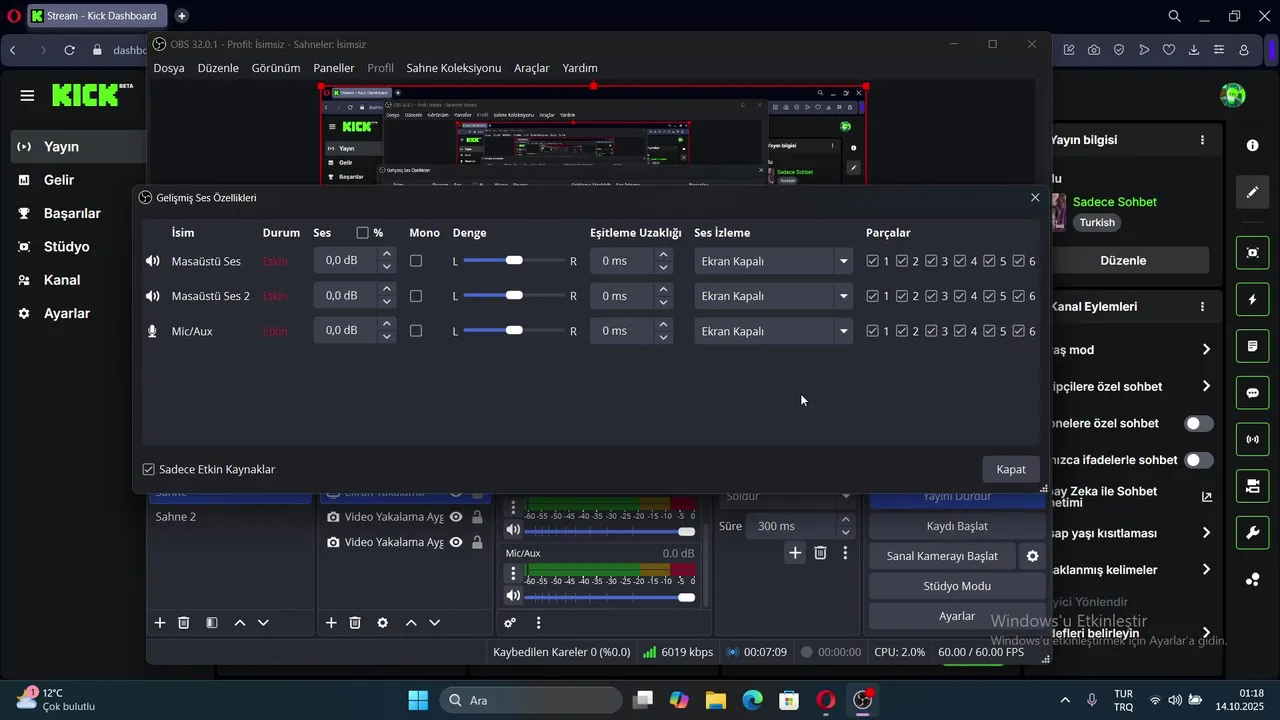Tick the Mono checkbox for Masaüstü Ses

[416, 261]
